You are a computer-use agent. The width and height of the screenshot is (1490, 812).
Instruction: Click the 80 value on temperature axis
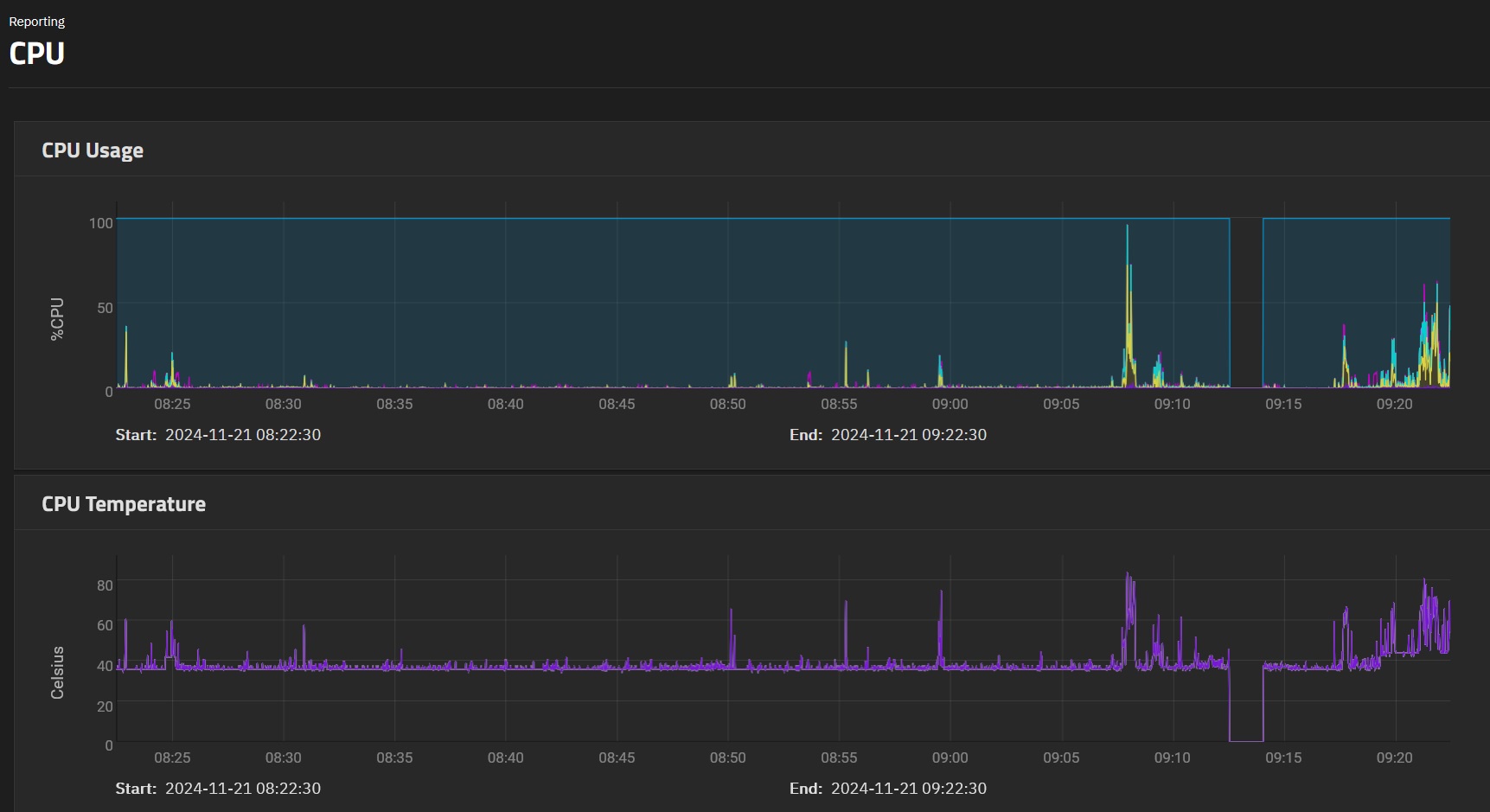coord(105,585)
